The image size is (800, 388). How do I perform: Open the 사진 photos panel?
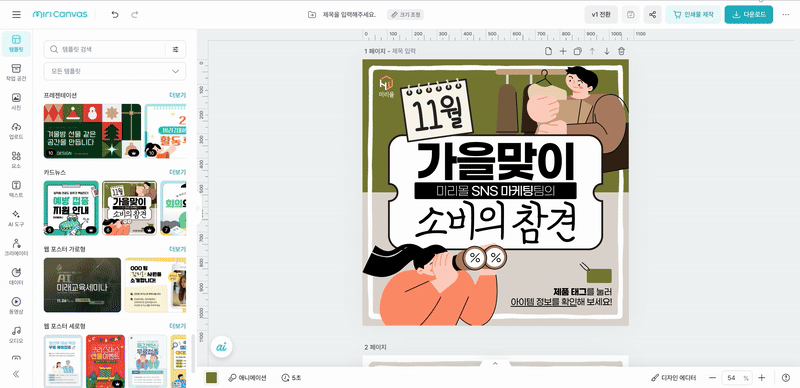16,102
